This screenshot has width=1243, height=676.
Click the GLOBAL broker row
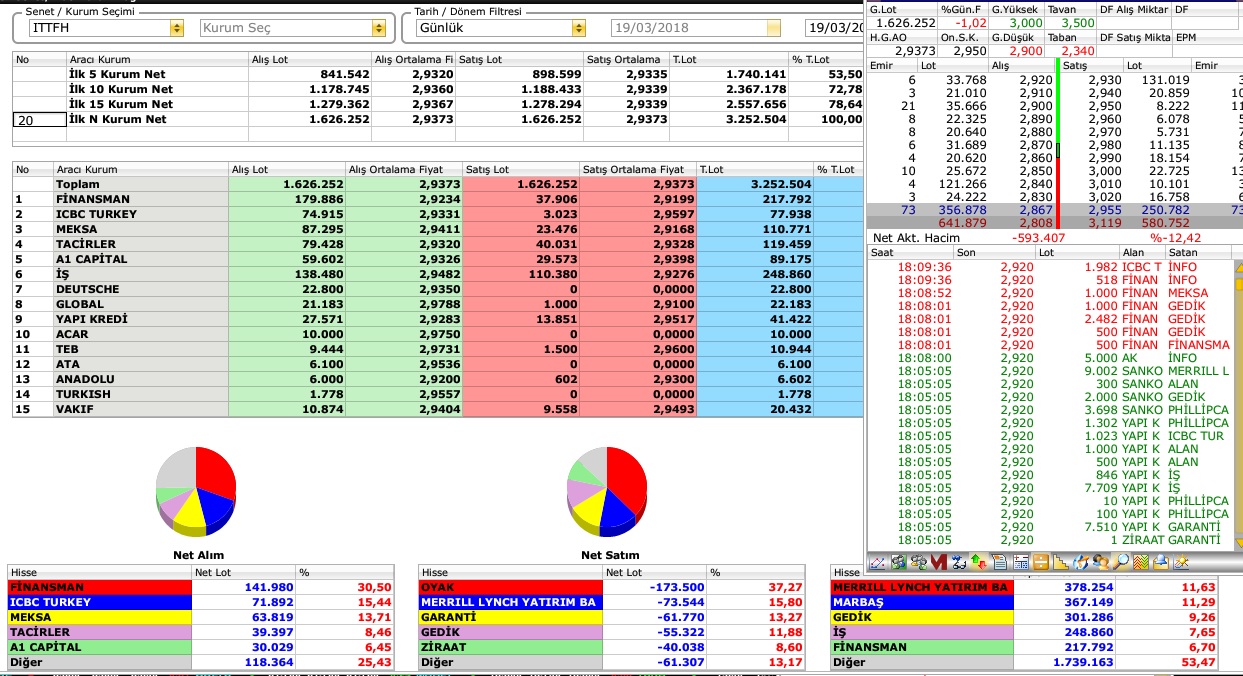click(x=437, y=304)
